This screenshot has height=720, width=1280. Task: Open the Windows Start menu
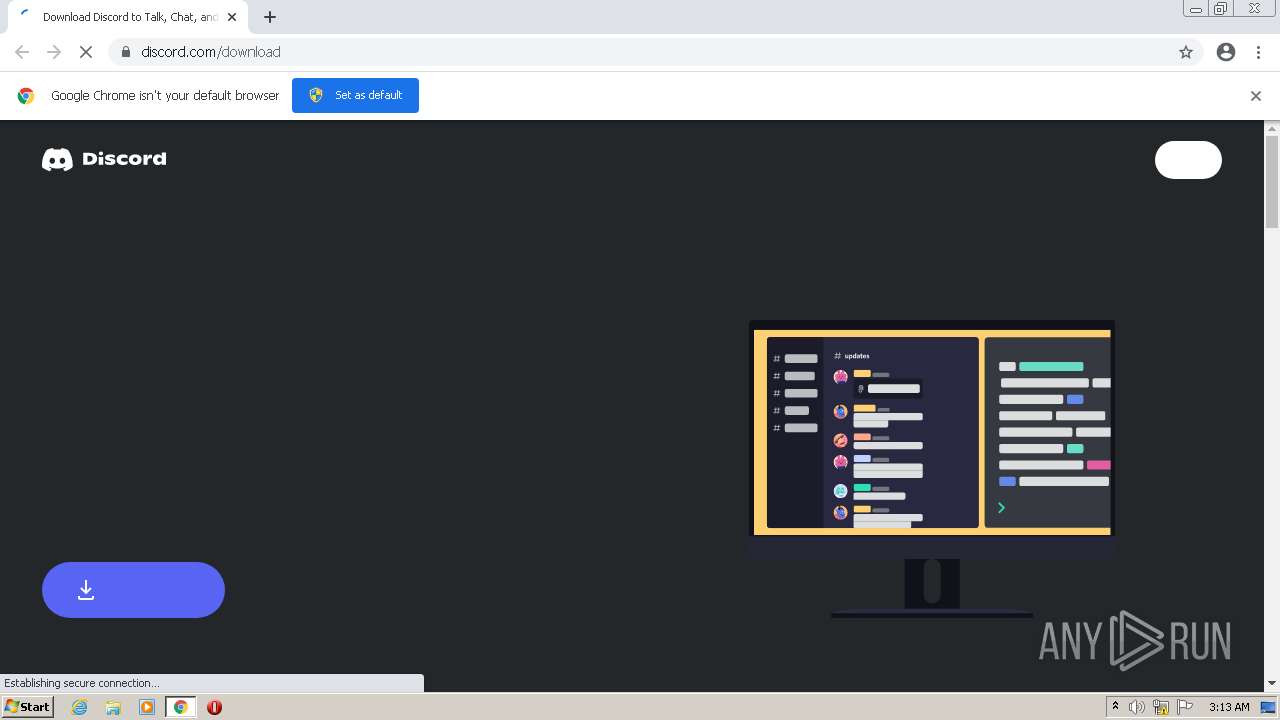click(x=28, y=707)
